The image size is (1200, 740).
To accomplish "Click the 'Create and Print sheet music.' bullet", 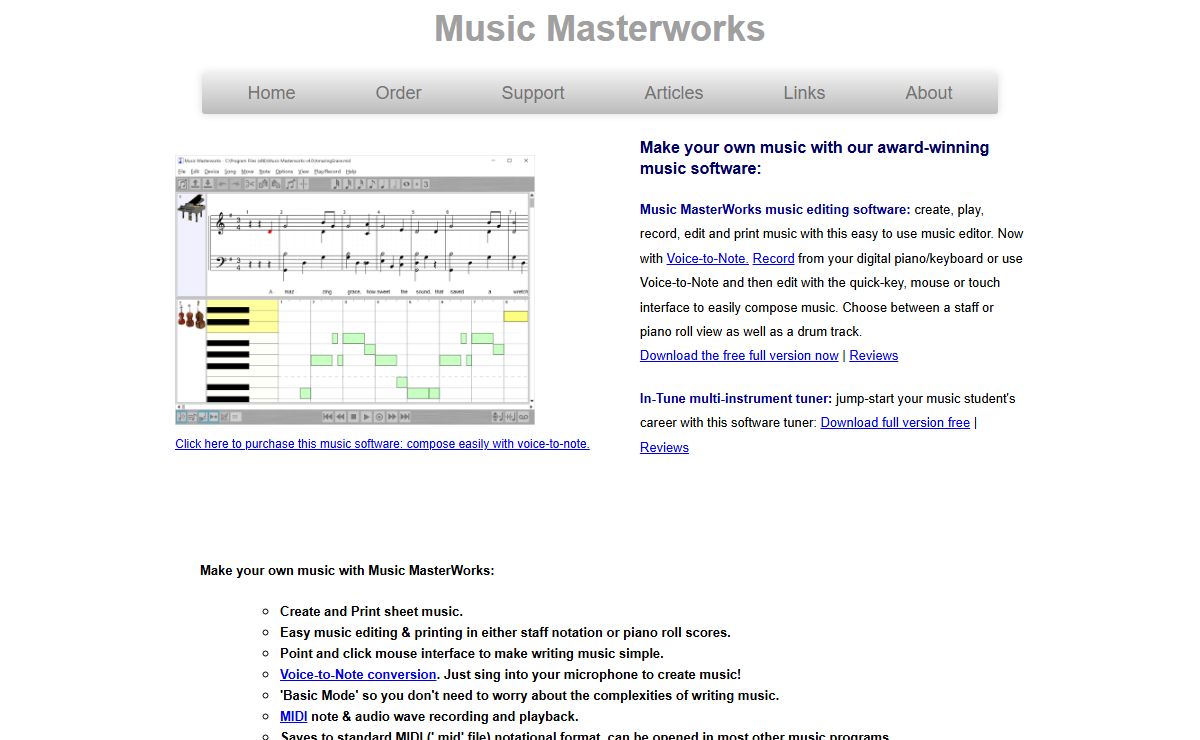I will 371,611.
